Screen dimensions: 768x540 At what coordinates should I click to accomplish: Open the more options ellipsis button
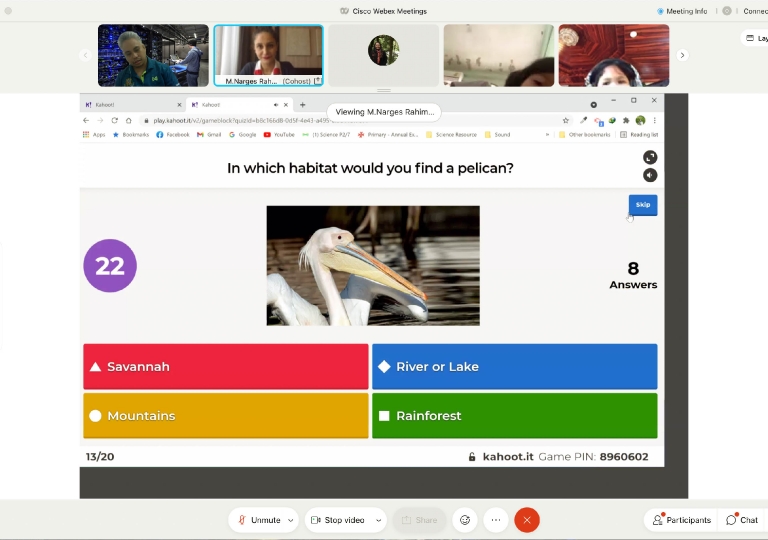pyautogui.click(x=496, y=520)
